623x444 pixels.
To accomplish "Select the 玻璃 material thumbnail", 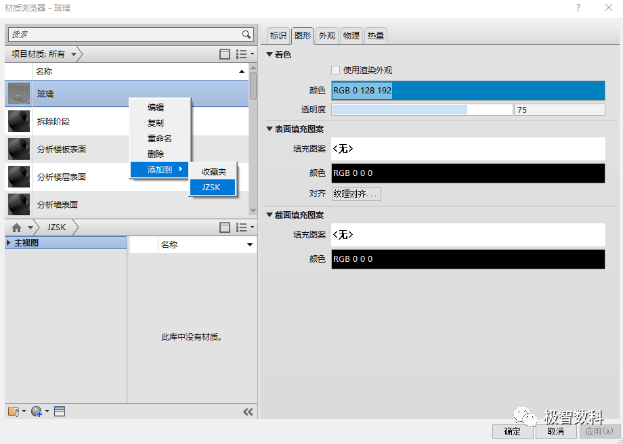I will (x=19, y=93).
